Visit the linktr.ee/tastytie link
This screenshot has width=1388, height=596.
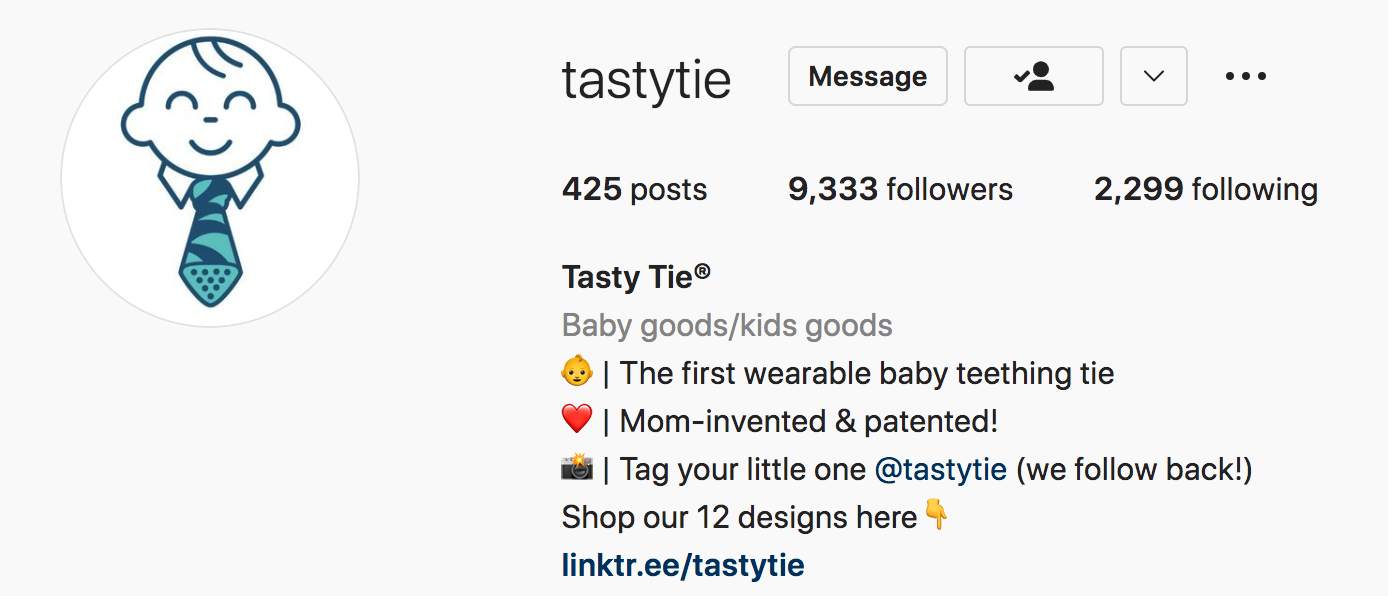click(681, 564)
